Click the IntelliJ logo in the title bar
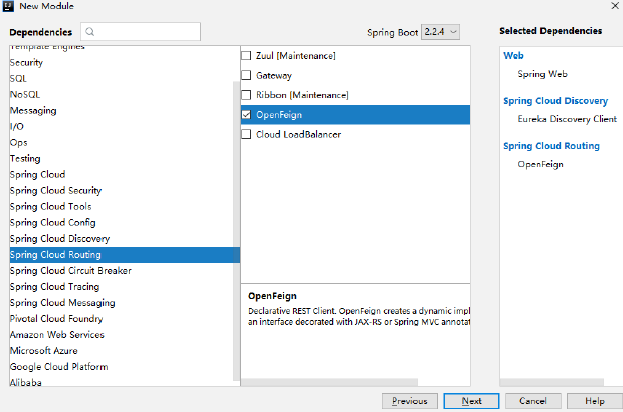Screen dimensions: 623x412 click(7, 6)
